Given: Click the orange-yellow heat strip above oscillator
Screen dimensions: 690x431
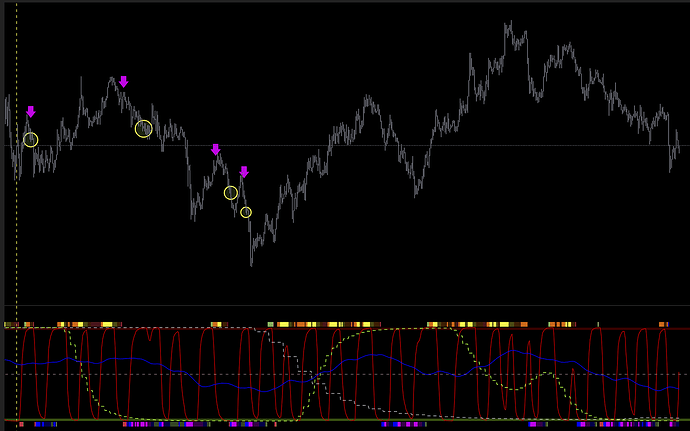Looking at the screenshot, I should coord(320,324).
